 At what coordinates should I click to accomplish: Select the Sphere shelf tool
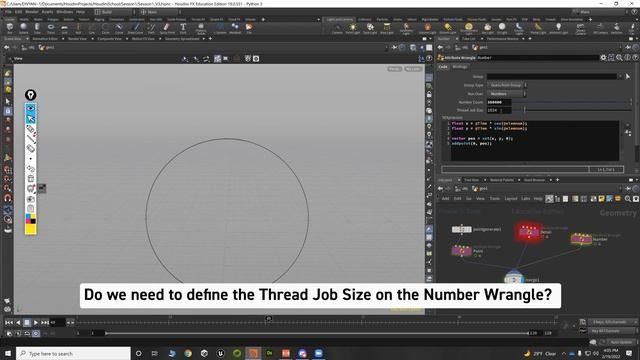[x=24, y=28]
